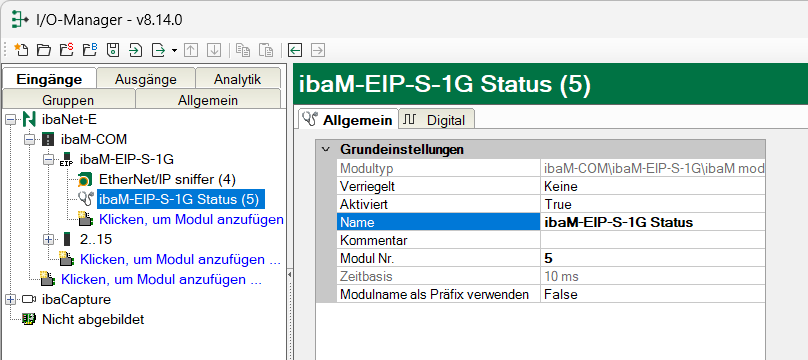808x360 pixels.
Task: Click the panel splitter collapse arrow
Action: [x=290, y=274]
